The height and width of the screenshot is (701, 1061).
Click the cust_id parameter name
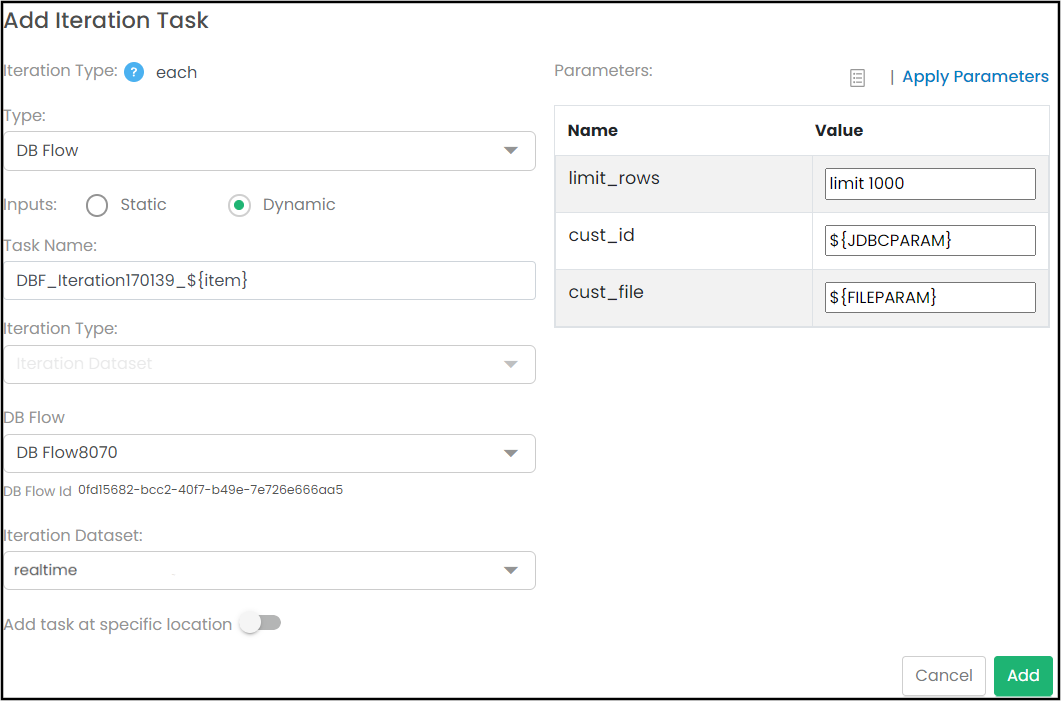602,235
